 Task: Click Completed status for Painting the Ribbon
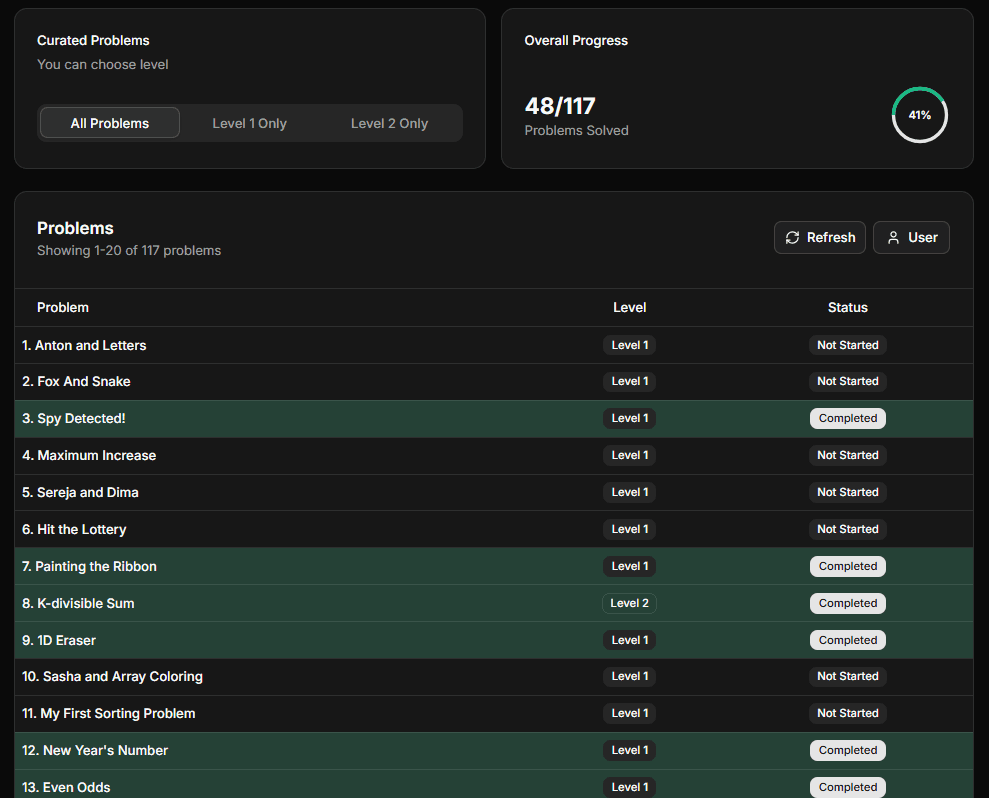[847, 566]
